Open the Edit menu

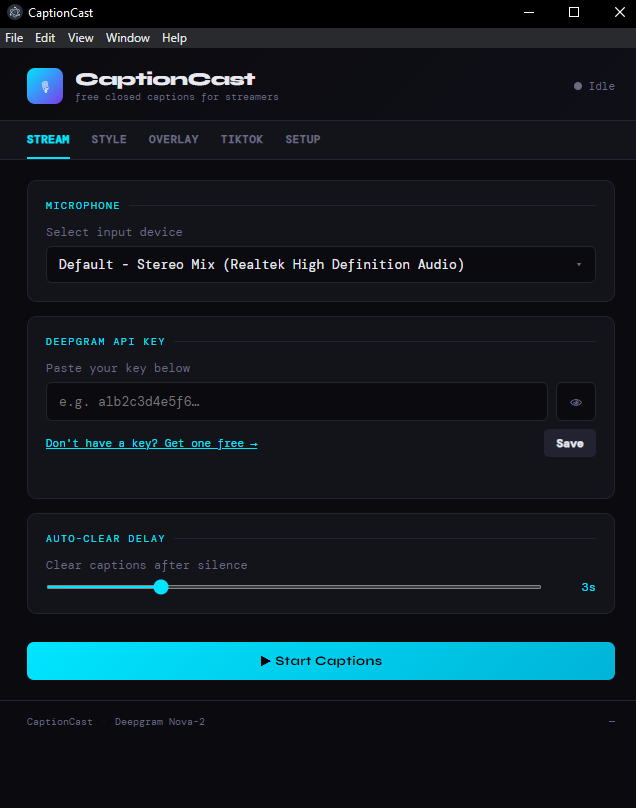point(45,38)
